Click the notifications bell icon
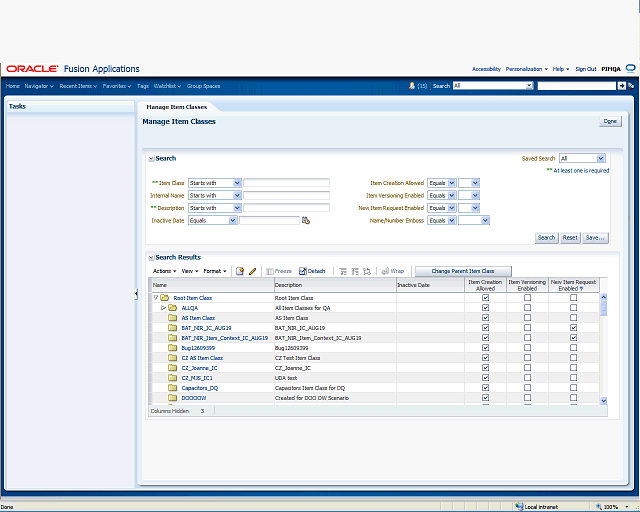640x512 pixels. click(x=412, y=86)
